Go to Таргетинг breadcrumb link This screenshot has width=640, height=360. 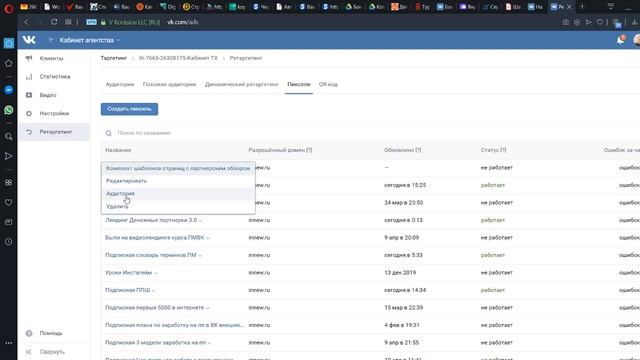pyautogui.click(x=114, y=58)
